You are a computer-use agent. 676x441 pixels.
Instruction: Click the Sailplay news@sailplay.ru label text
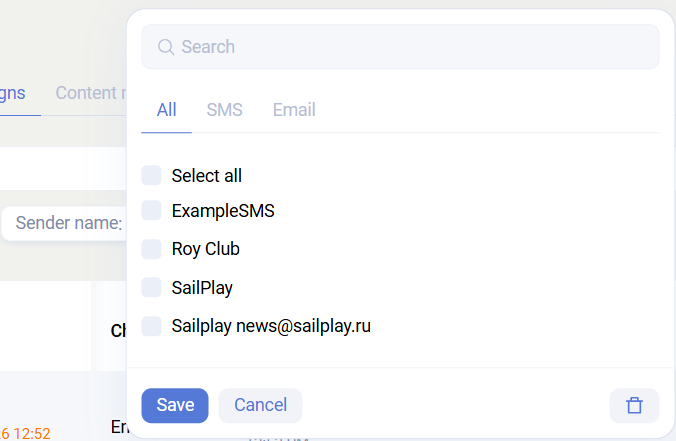271,326
